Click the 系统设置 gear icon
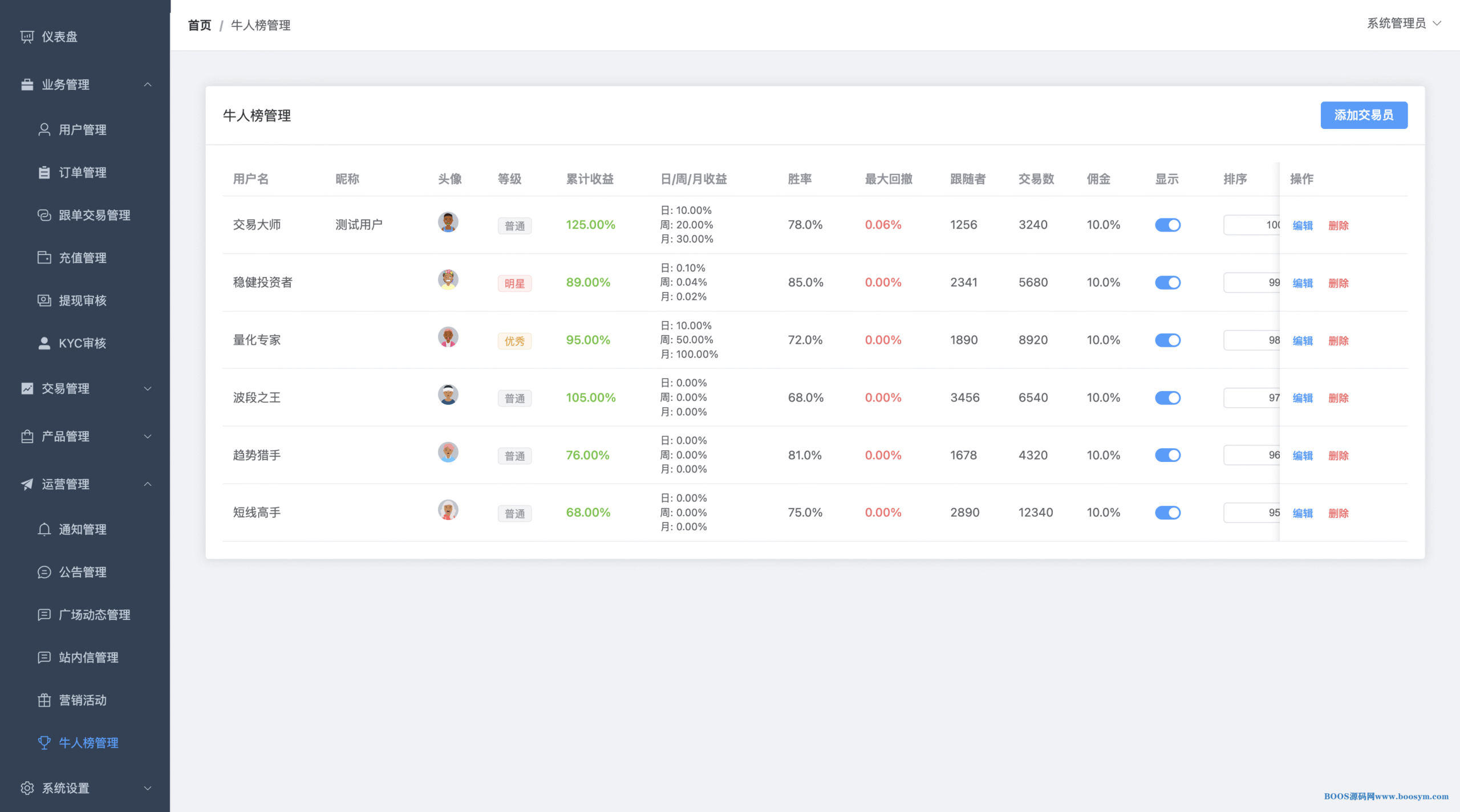Image resolution: width=1460 pixels, height=812 pixels. pyautogui.click(x=27, y=788)
